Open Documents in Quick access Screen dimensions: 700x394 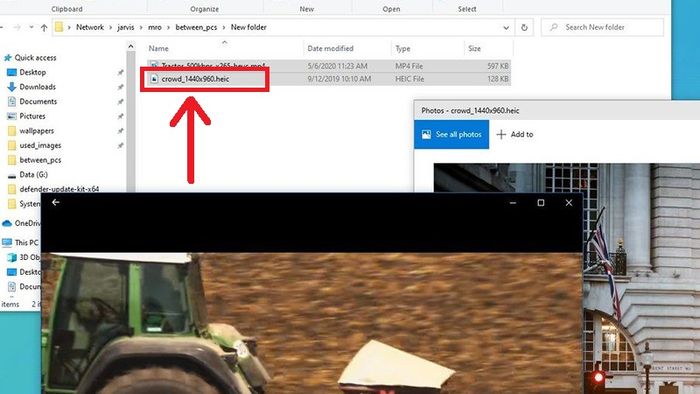[x=38, y=102]
